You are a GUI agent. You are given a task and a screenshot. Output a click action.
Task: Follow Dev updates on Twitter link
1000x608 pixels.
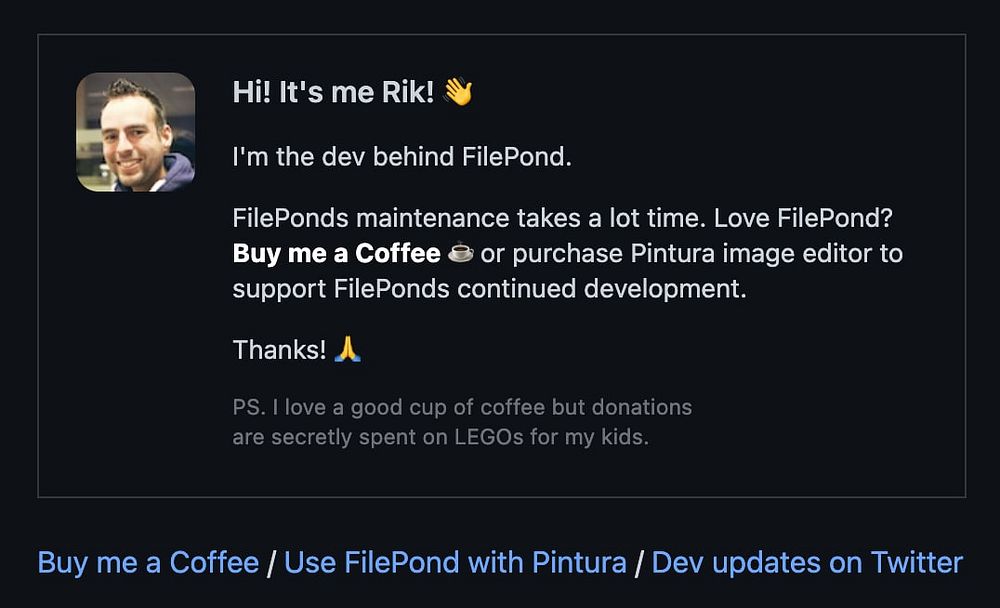point(807,563)
